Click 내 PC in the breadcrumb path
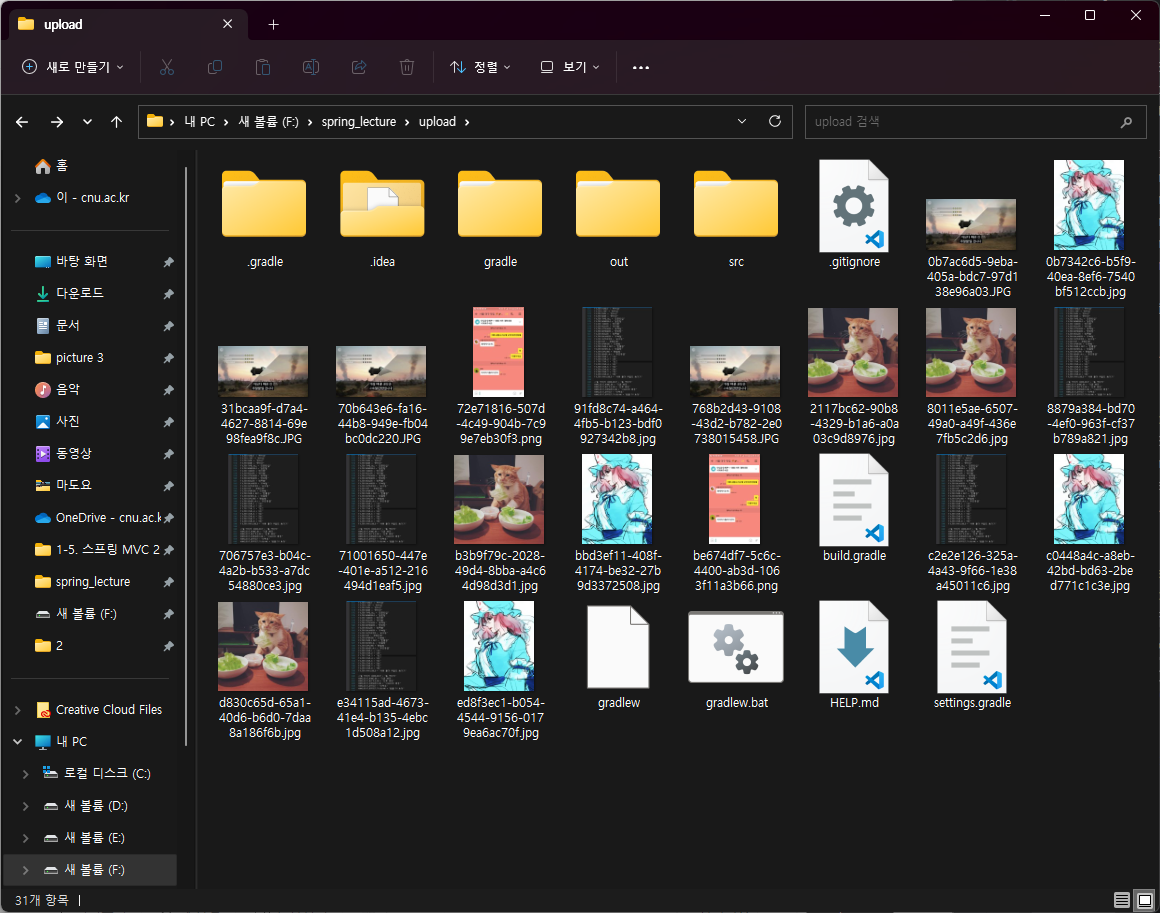Viewport: 1160px width, 913px height. pyautogui.click(x=200, y=122)
